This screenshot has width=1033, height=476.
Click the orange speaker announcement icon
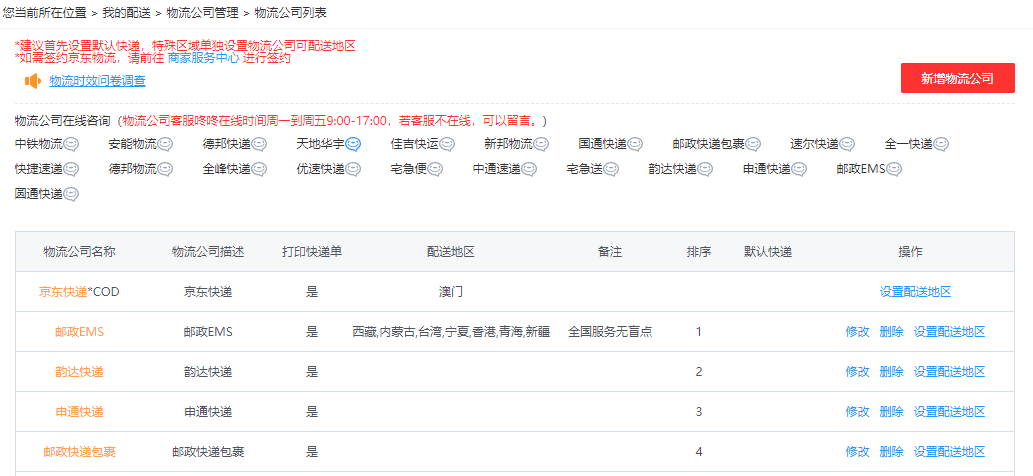click(33, 81)
